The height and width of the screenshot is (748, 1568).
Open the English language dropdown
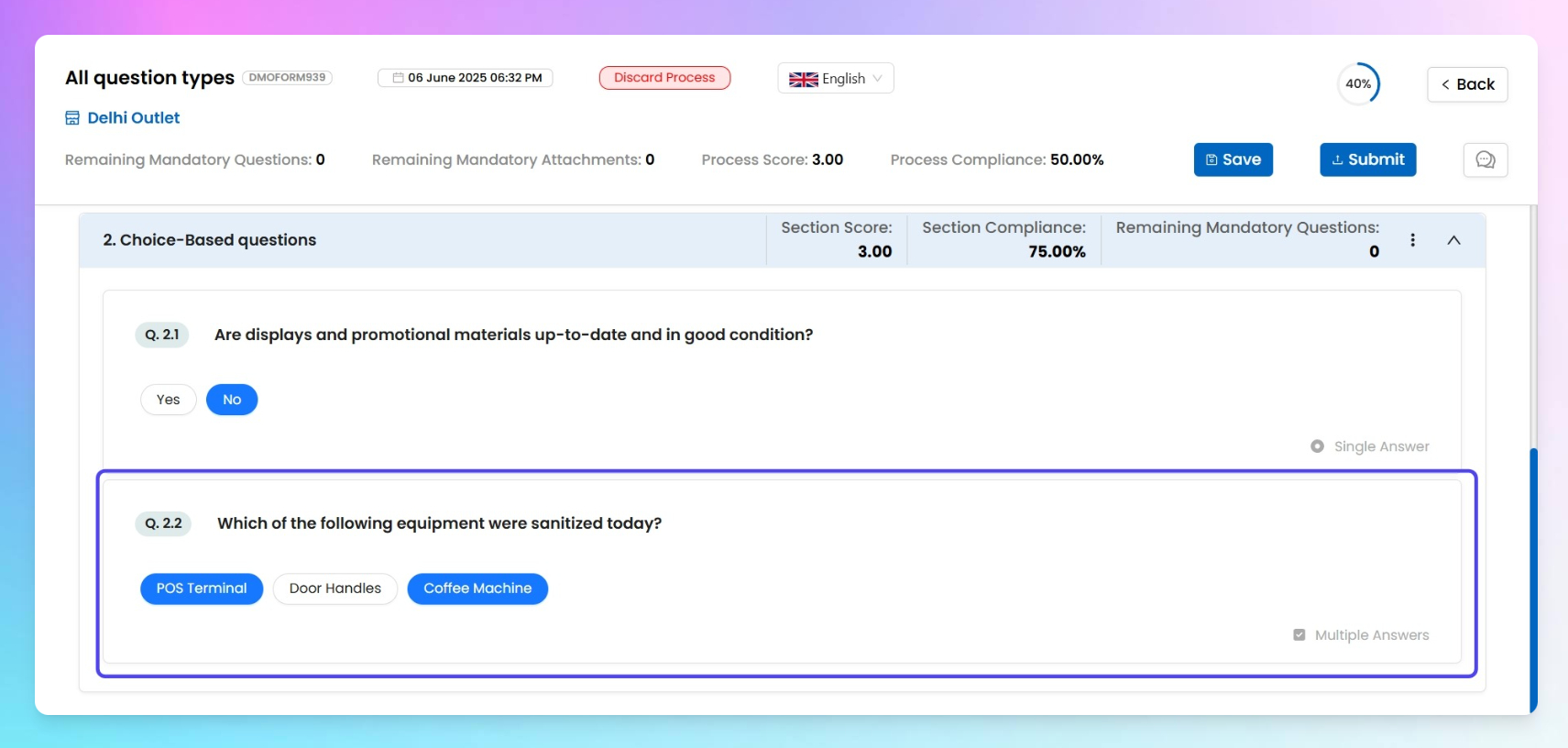click(x=836, y=79)
